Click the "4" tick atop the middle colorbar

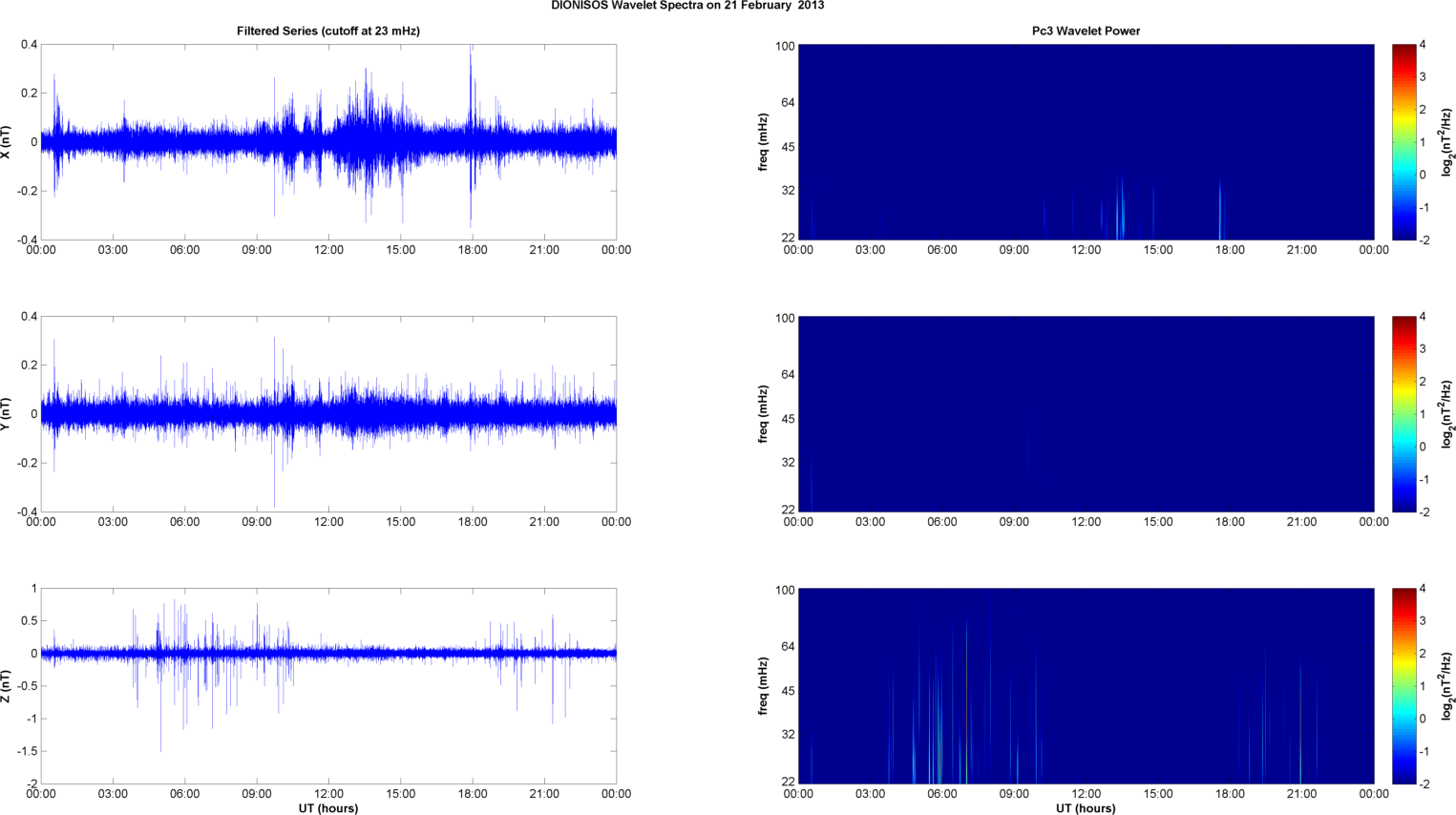(1423, 317)
